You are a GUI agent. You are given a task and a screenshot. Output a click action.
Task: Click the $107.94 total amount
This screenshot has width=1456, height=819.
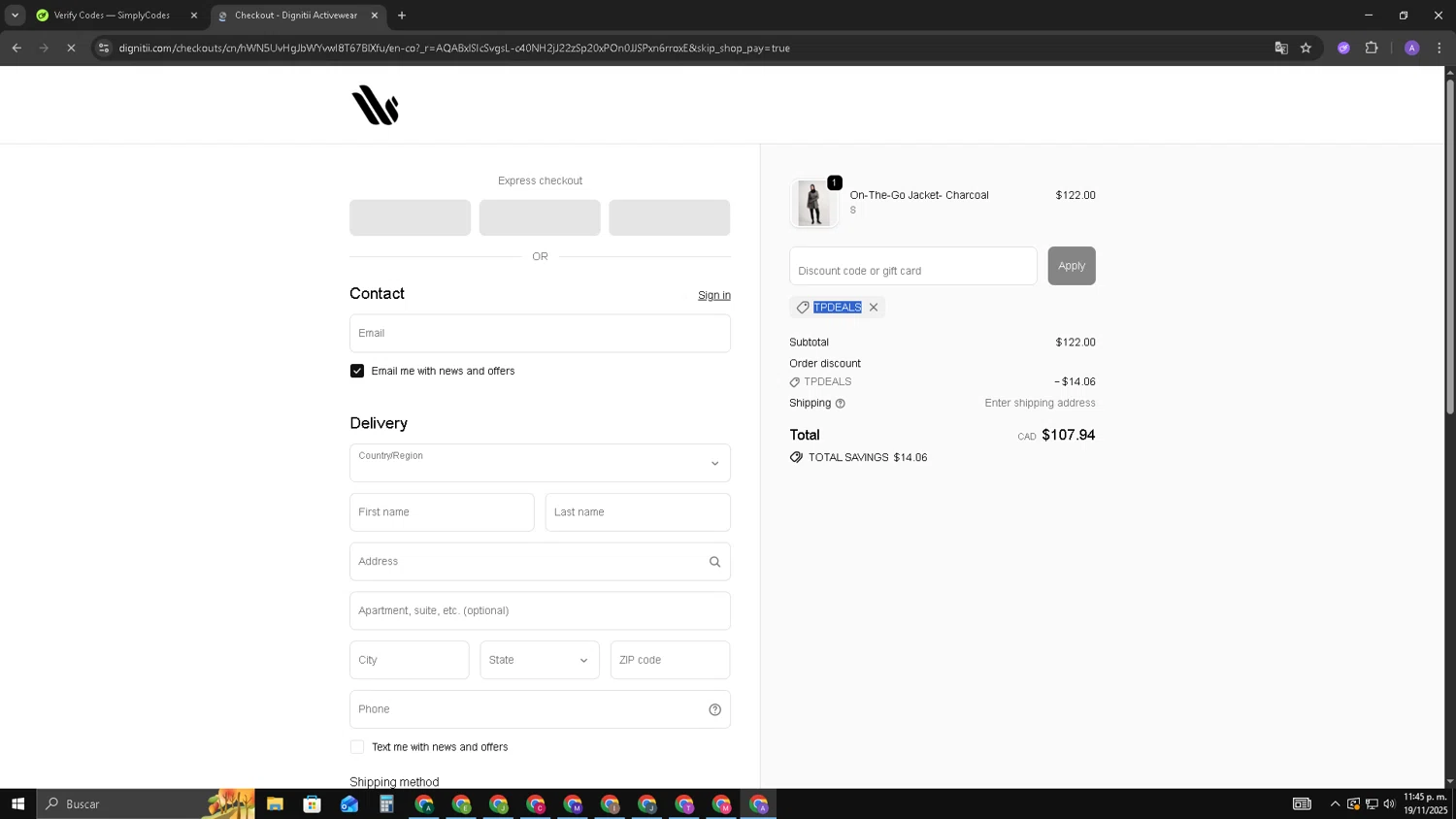1069,435
